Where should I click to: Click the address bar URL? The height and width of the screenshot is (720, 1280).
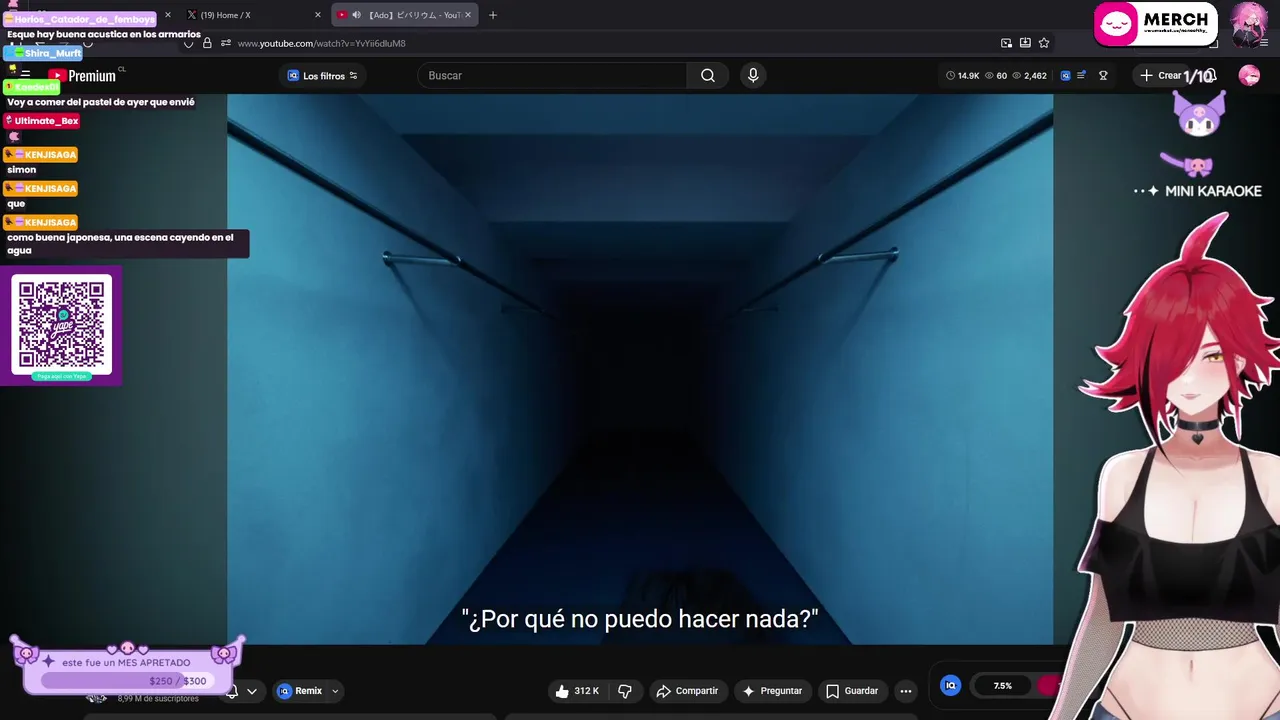click(x=321, y=43)
